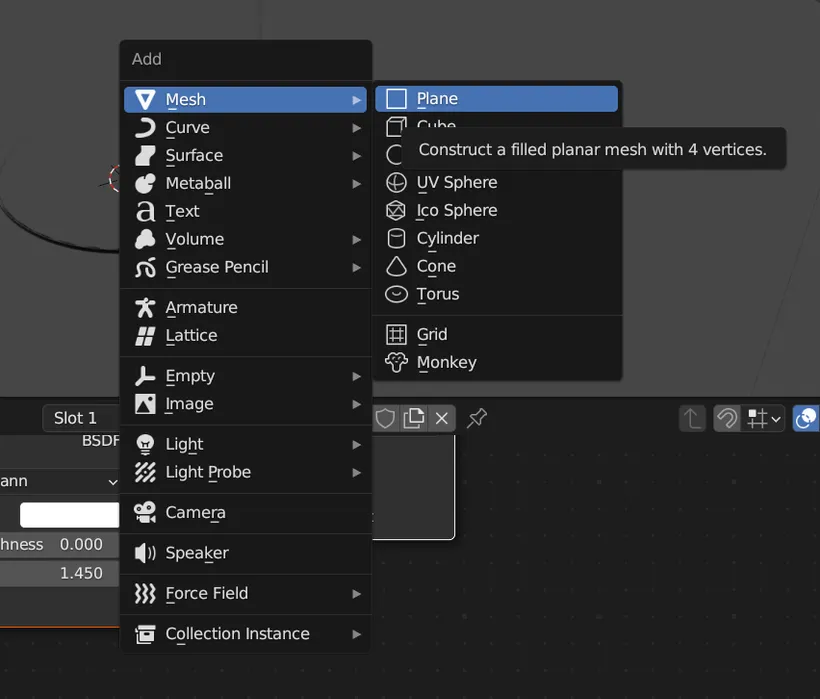
Task: Select the Lattice entry label
Action: tap(191, 336)
